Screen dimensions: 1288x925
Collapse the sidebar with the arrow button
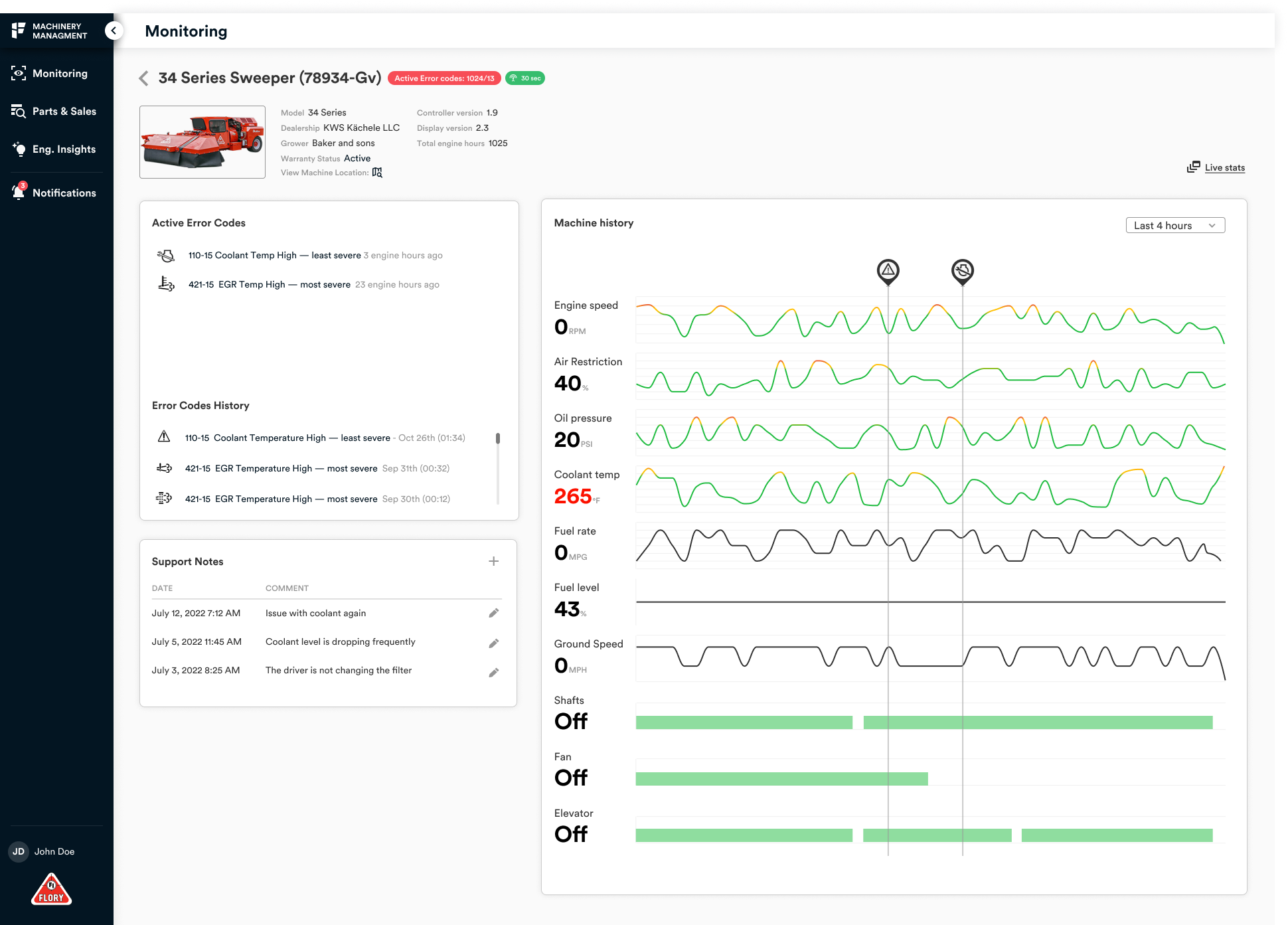[114, 31]
